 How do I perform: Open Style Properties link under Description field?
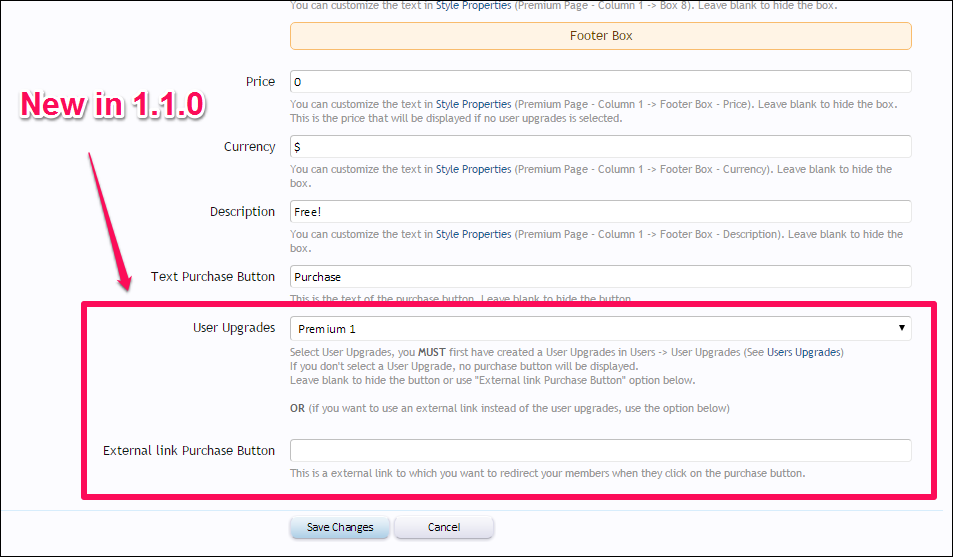pos(473,235)
